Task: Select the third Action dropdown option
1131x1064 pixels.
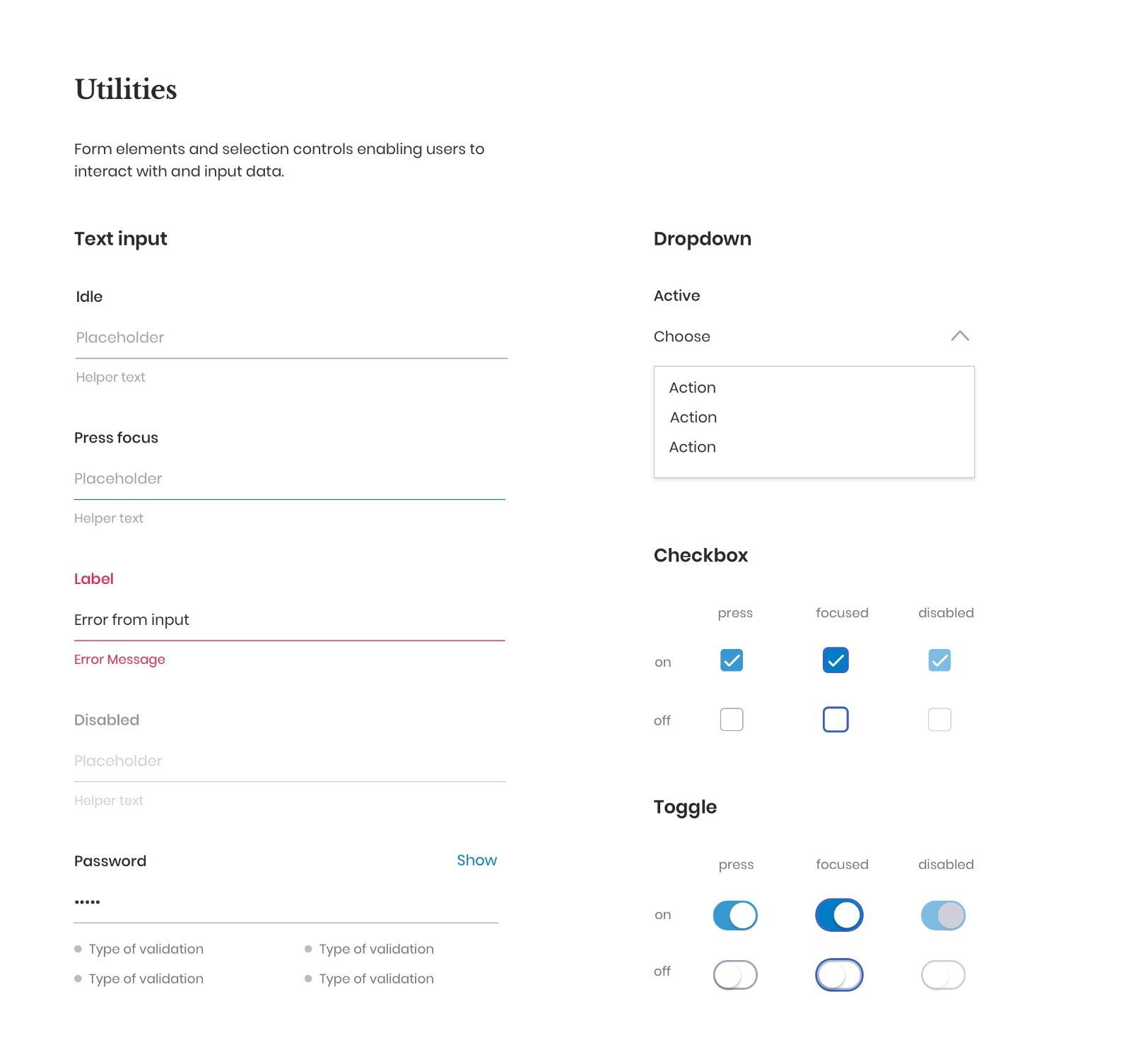Action: click(693, 447)
